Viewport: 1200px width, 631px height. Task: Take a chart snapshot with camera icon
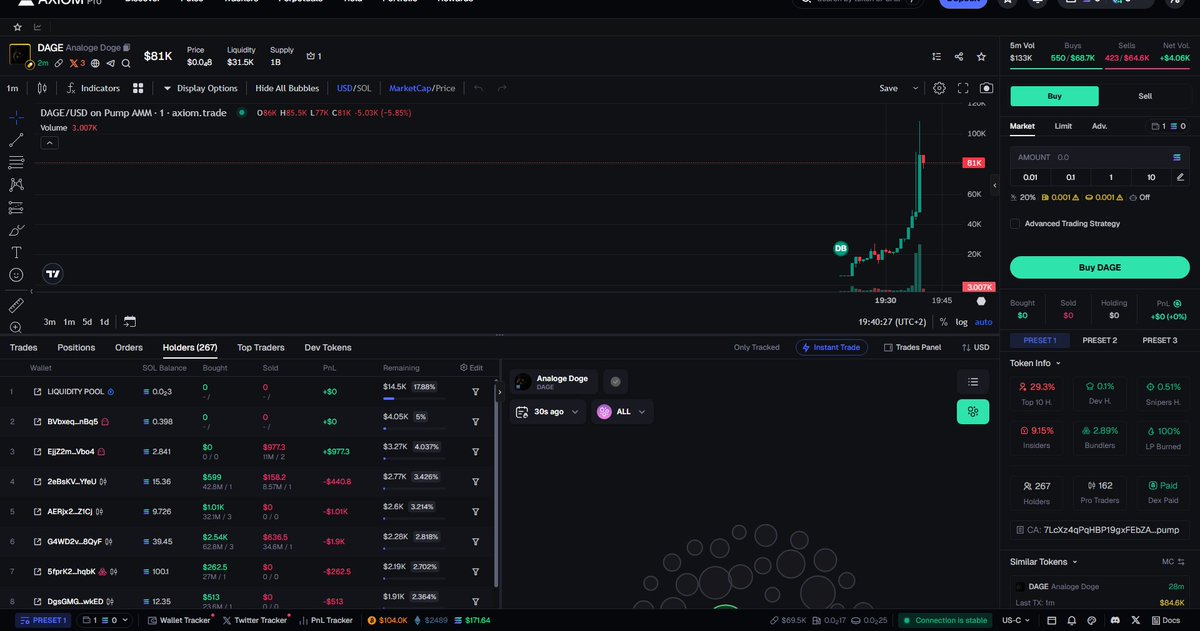pos(987,88)
